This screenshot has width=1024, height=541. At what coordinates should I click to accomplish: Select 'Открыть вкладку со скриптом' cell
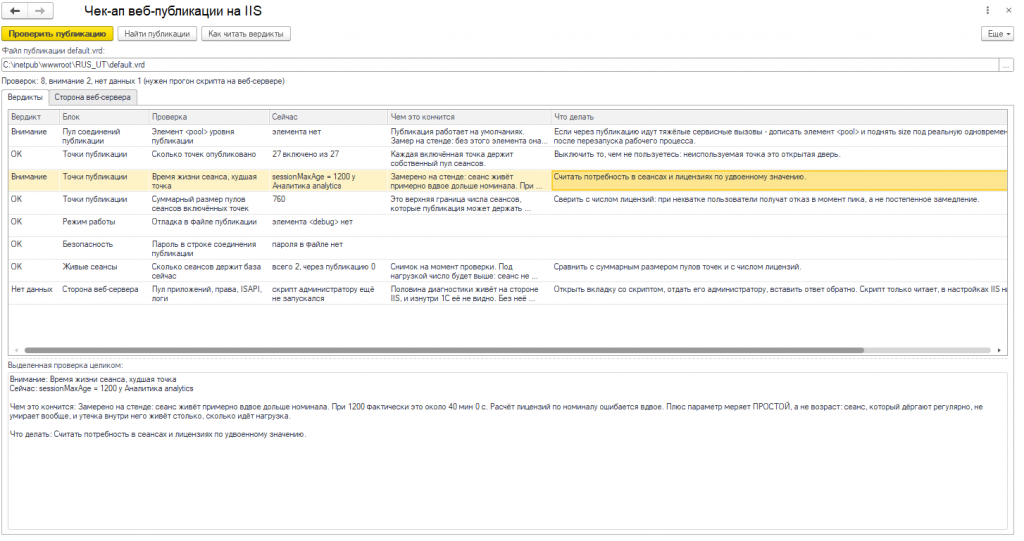click(779, 293)
